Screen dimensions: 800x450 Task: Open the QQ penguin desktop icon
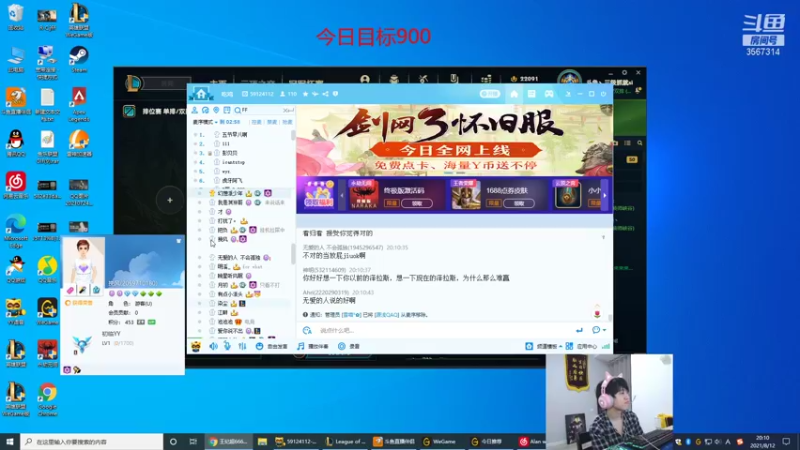[16, 143]
